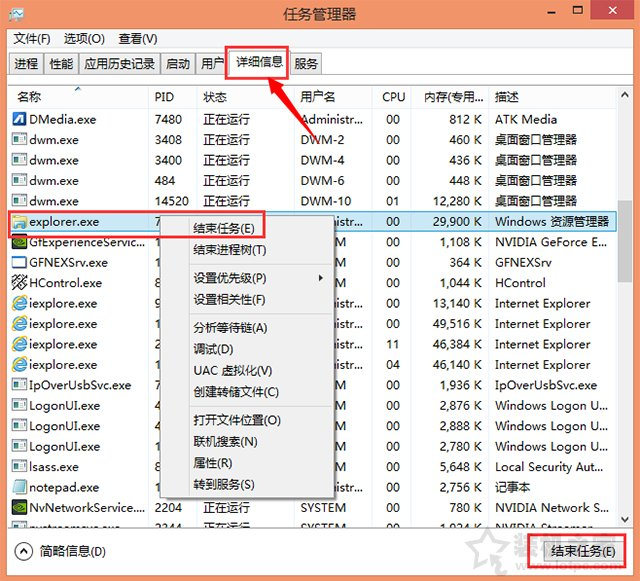
Task: Click the lsass.exe process icon
Action: click(x=19, y=467)
